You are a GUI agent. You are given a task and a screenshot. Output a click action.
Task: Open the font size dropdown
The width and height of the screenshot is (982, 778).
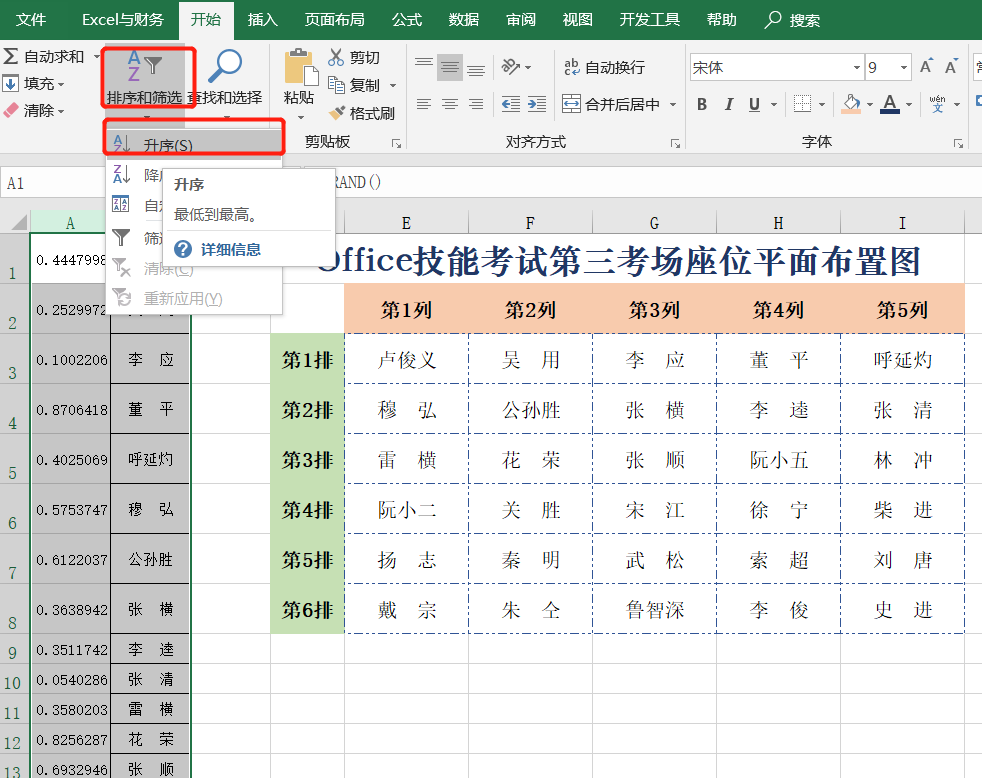pos(904,67)
